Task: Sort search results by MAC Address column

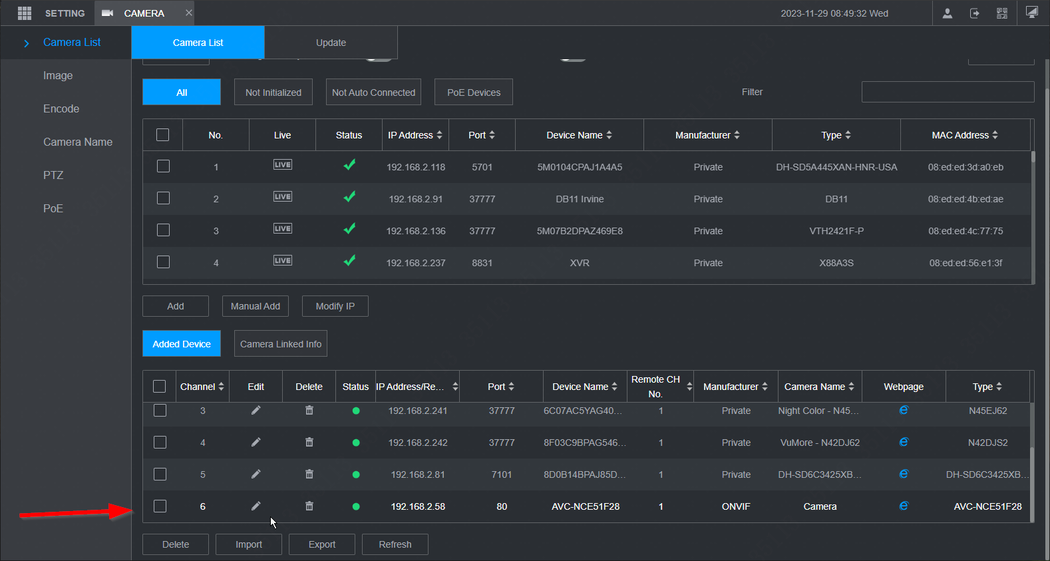Action: pyautogui.click(x=963, y=135)
